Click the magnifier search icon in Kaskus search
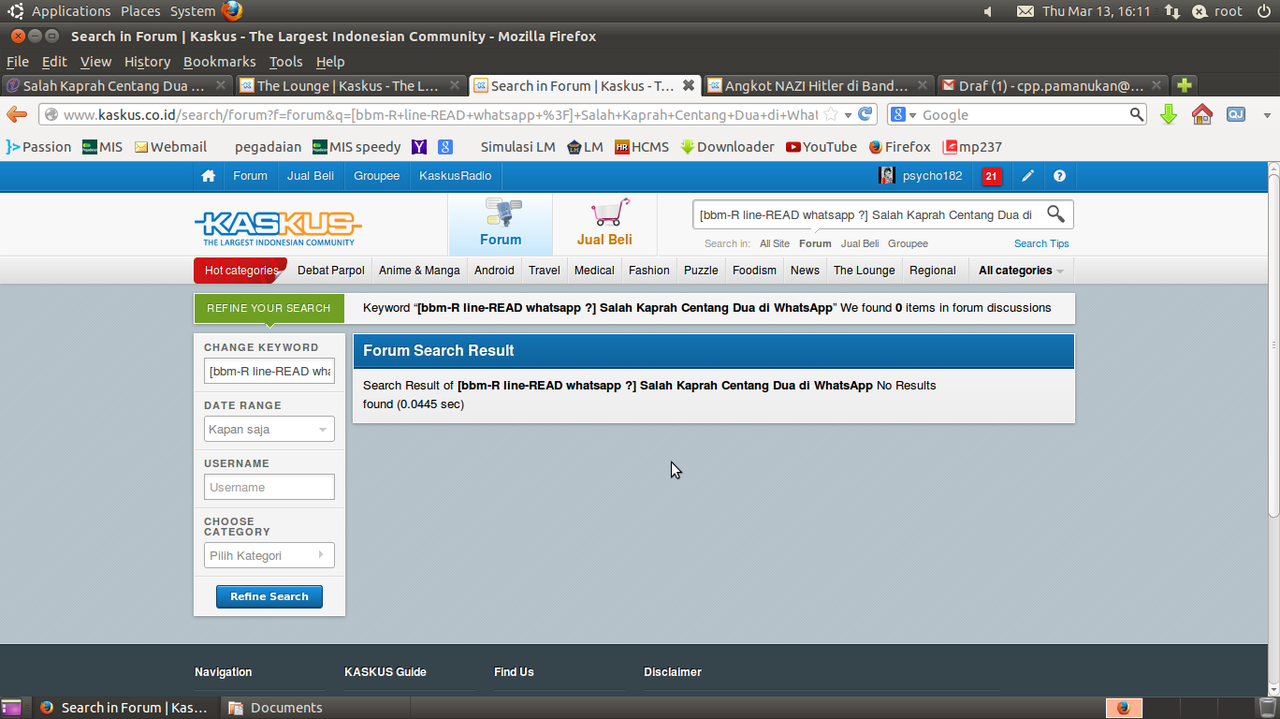Image resolution: width=1280 pixels, height=719 pixels. (1055, 214)
